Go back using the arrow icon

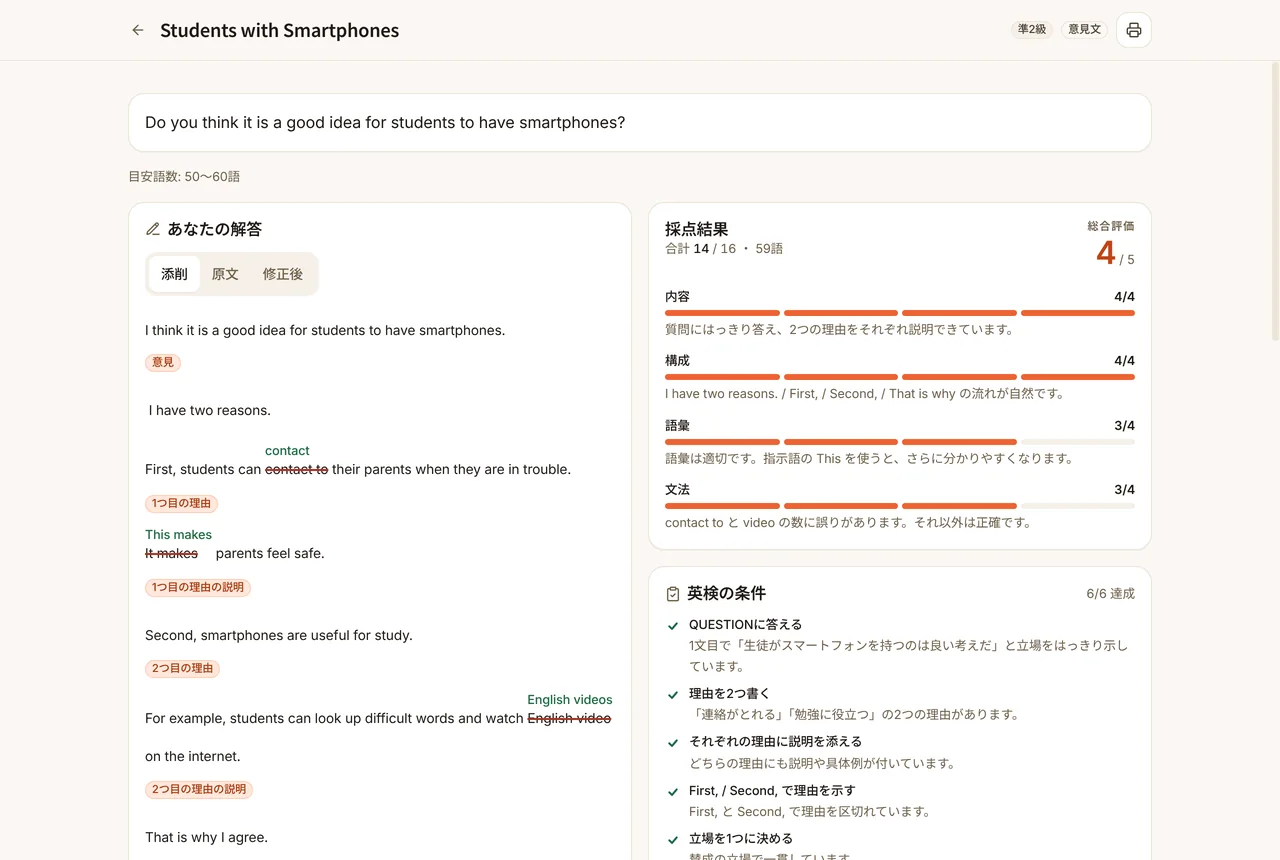[138, 30]
